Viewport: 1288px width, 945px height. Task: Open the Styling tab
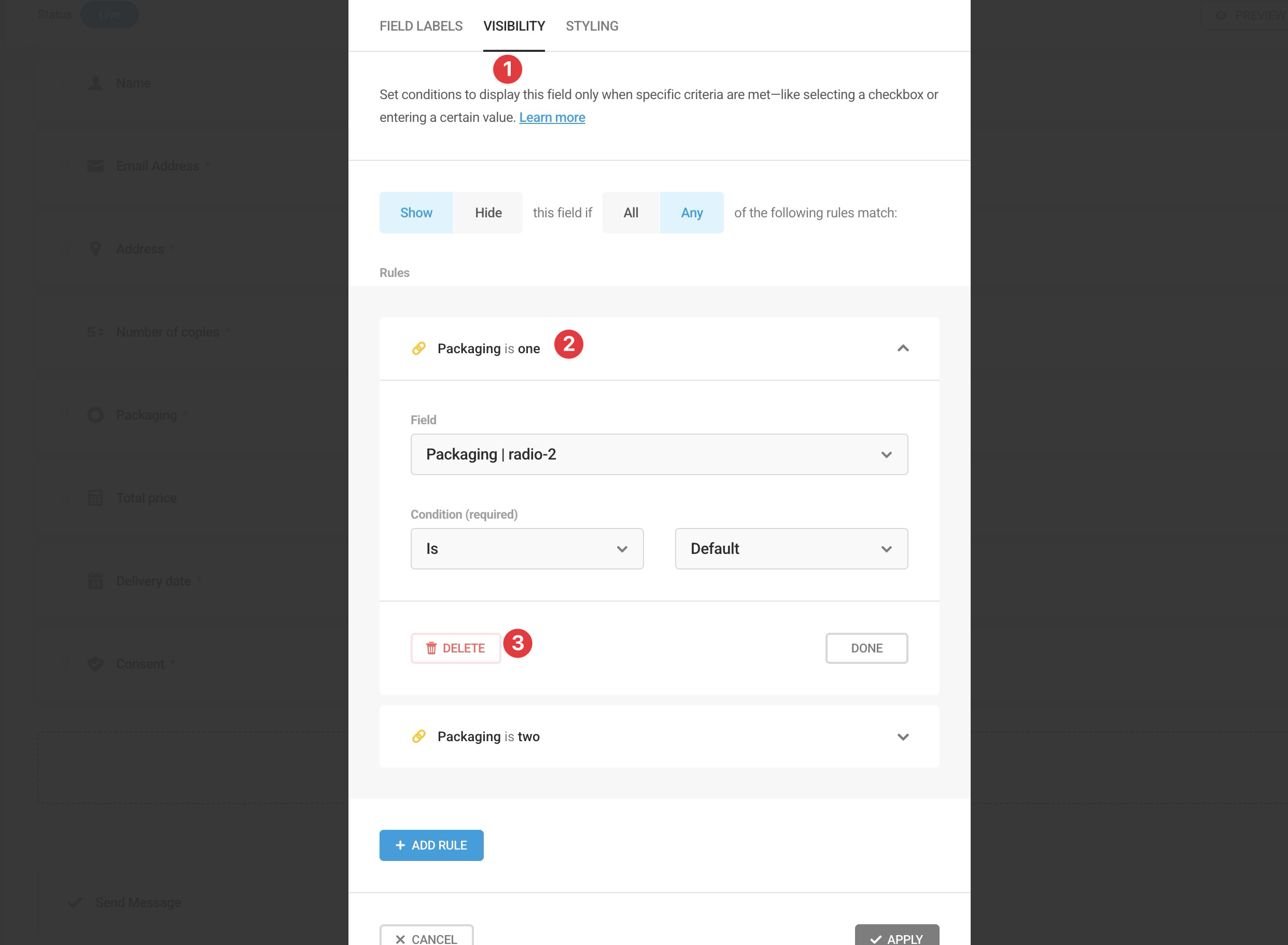(592, 26)
